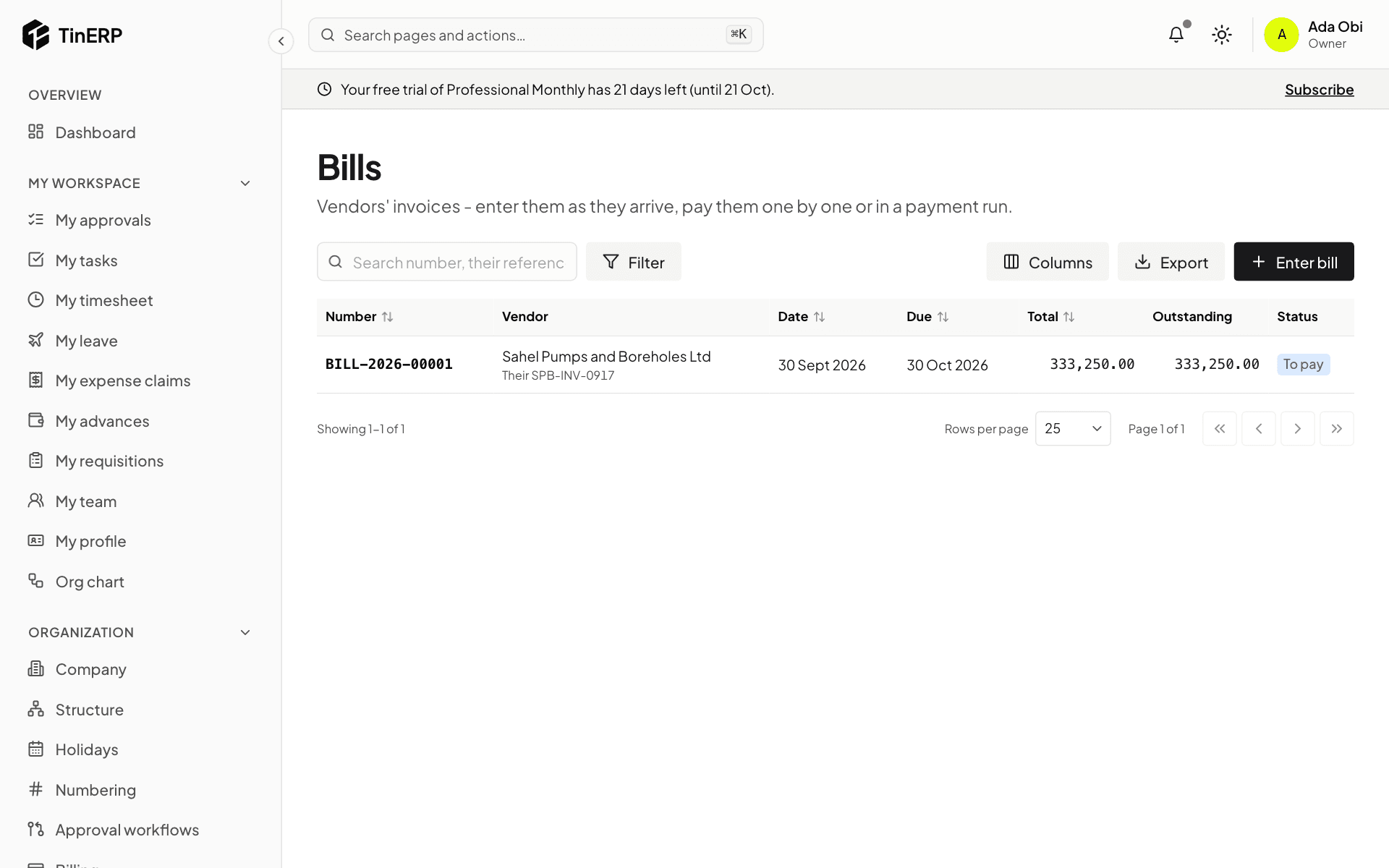The width and height of the screenshot is (1389, 868).
Task: Open the Rows per page dropdown
Action: click(1073, 429)
